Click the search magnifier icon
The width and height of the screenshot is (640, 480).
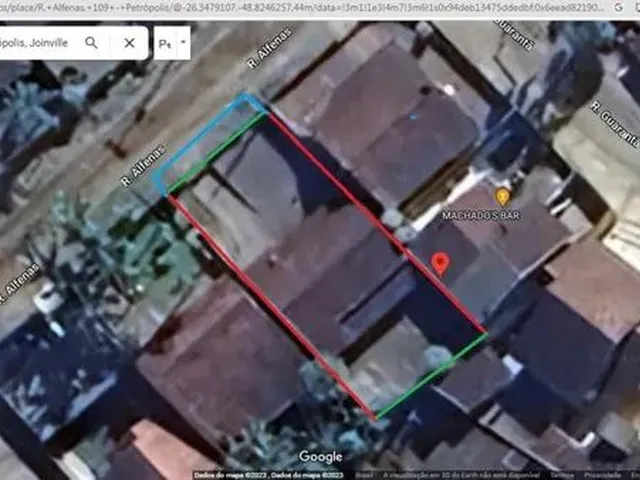[91, 42]
